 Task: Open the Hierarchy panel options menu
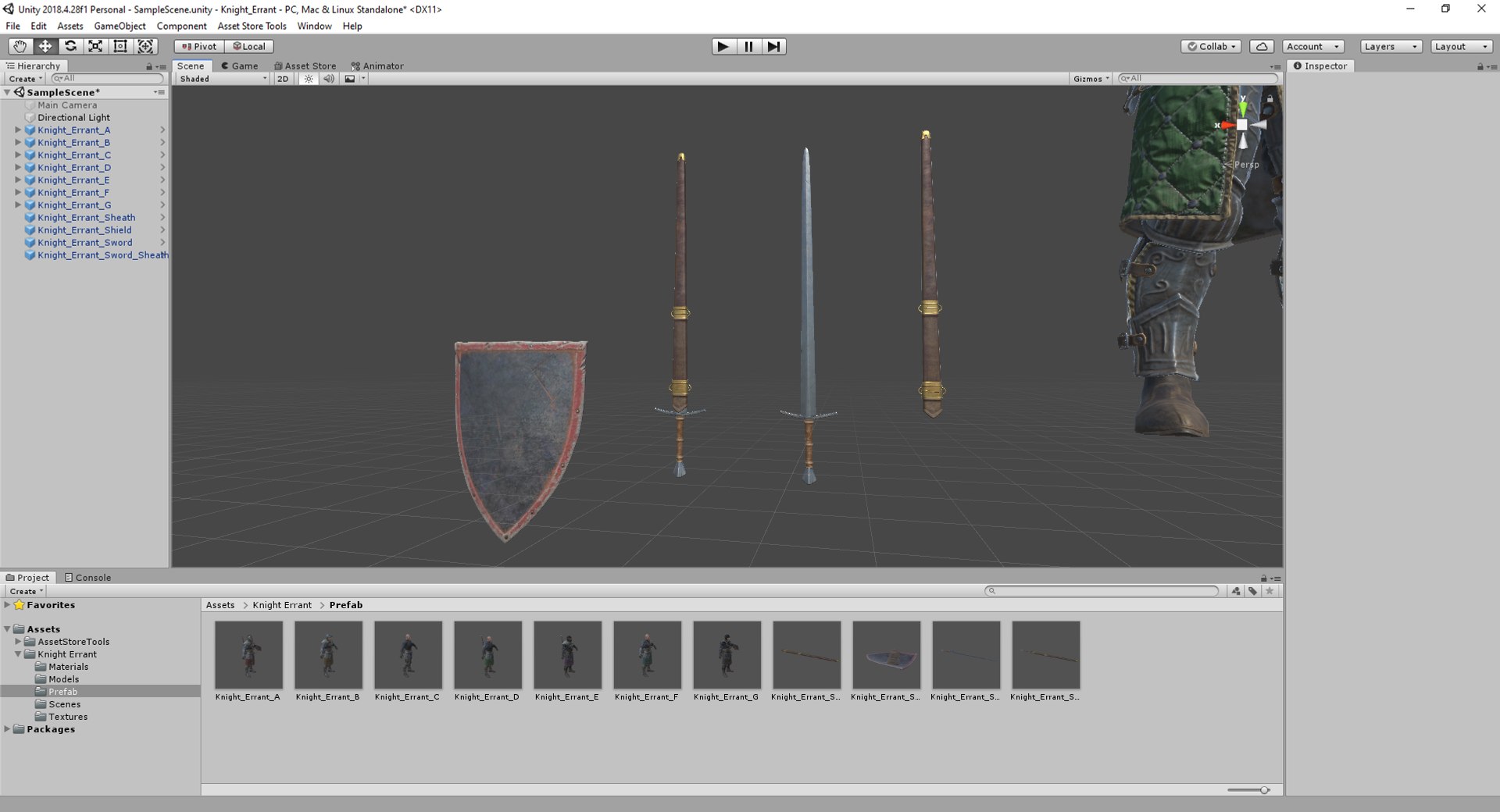162,67
